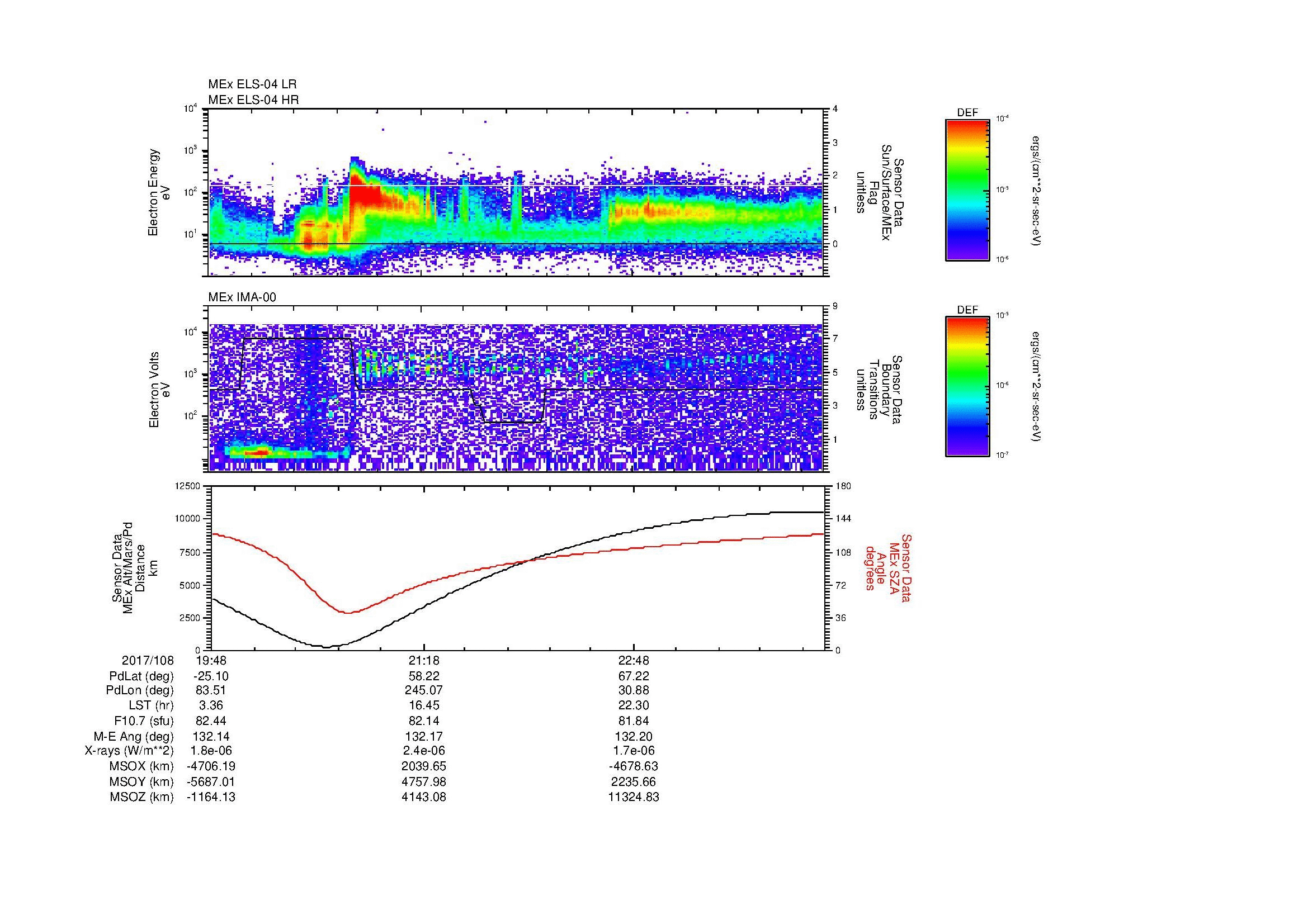
Task: Click the M-E Ang value '132.17'
Action: [x=423, y=737]
